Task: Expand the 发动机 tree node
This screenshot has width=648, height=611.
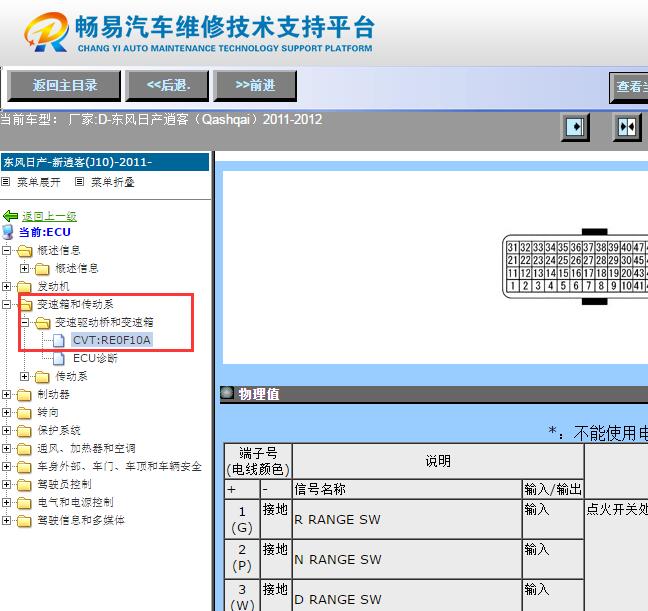Action: tap(6, 286)
